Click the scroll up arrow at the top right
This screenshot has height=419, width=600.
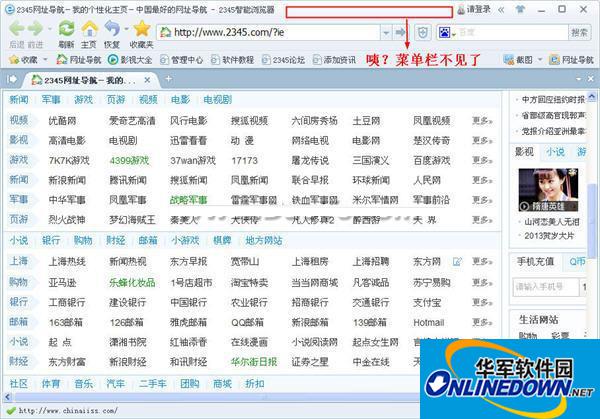tap(592, 96)
